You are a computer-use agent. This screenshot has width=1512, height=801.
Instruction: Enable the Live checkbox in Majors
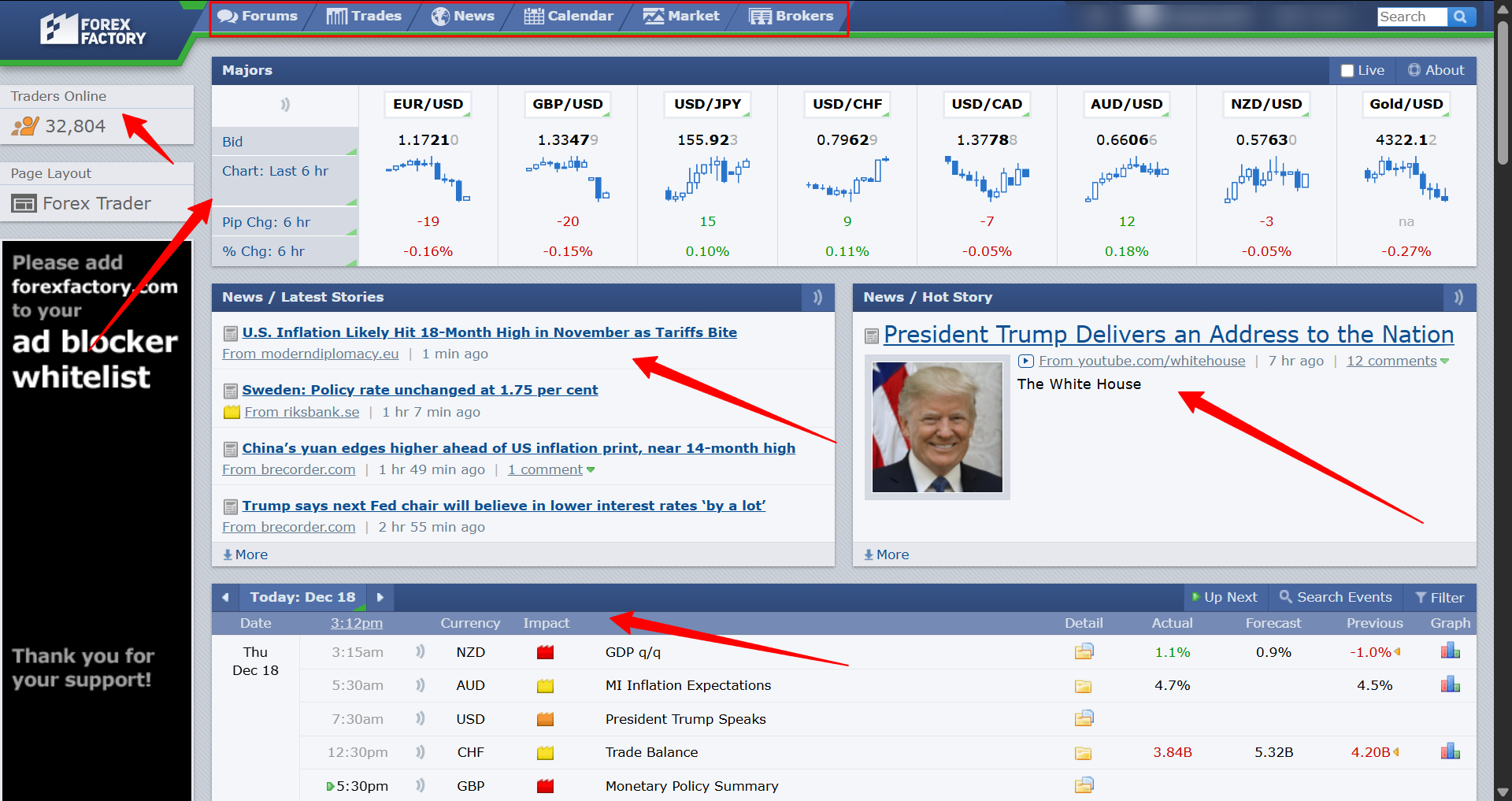(1347, 71)
